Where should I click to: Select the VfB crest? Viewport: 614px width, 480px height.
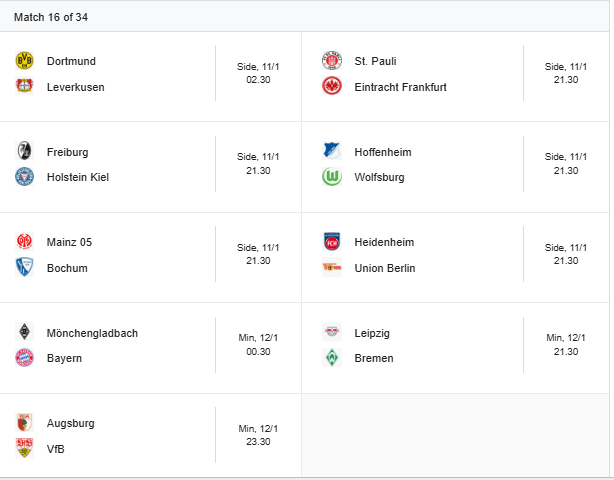tap(24, 448)
